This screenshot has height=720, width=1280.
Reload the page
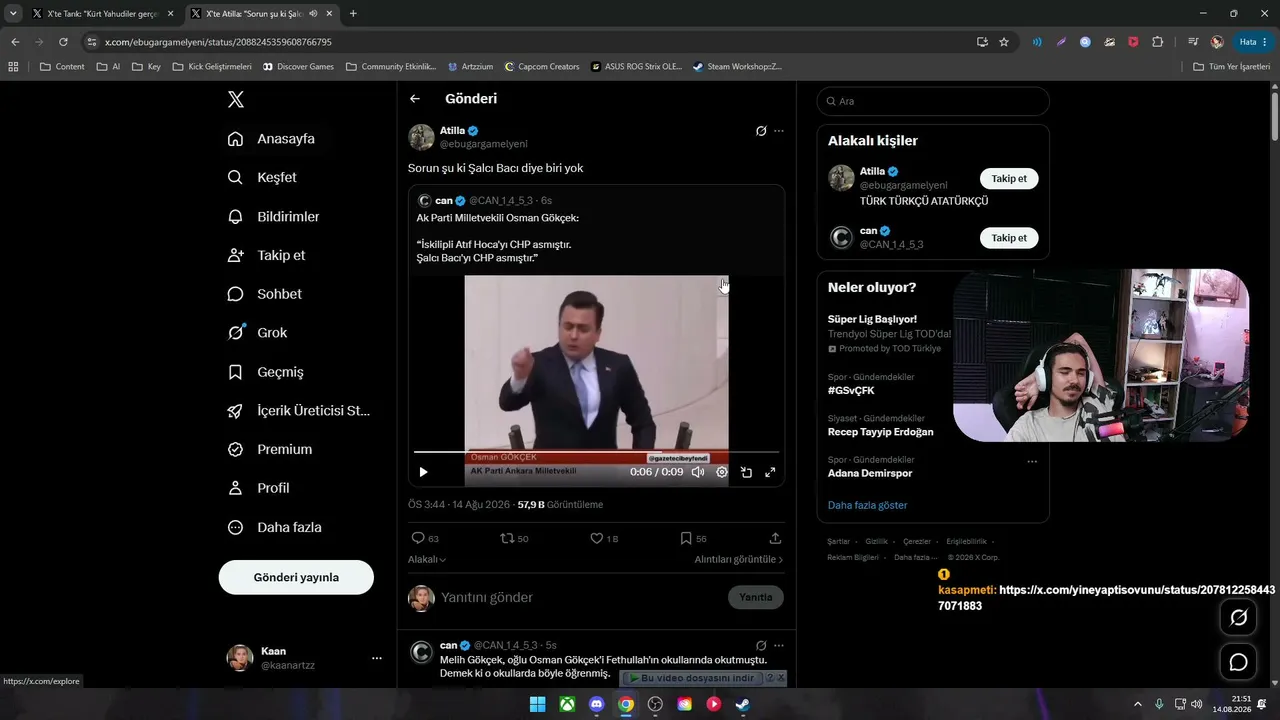click(63, 42)
